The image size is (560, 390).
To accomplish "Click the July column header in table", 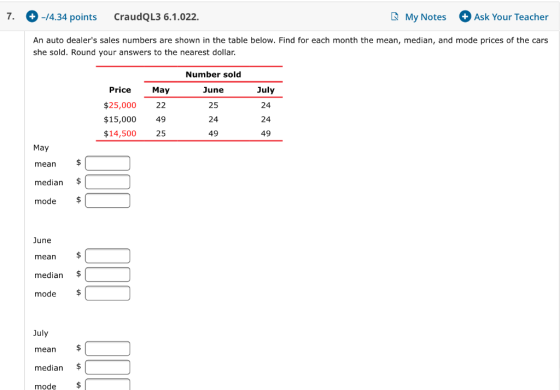I will (x=266, y=90).
